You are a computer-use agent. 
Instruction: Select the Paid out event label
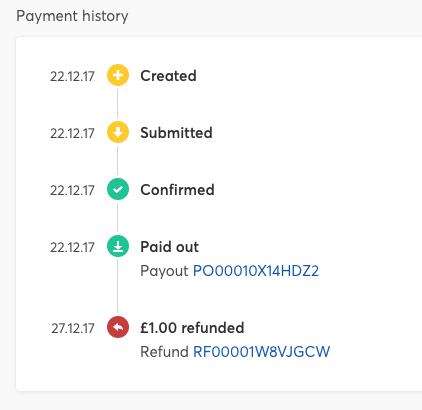point(169,247)
